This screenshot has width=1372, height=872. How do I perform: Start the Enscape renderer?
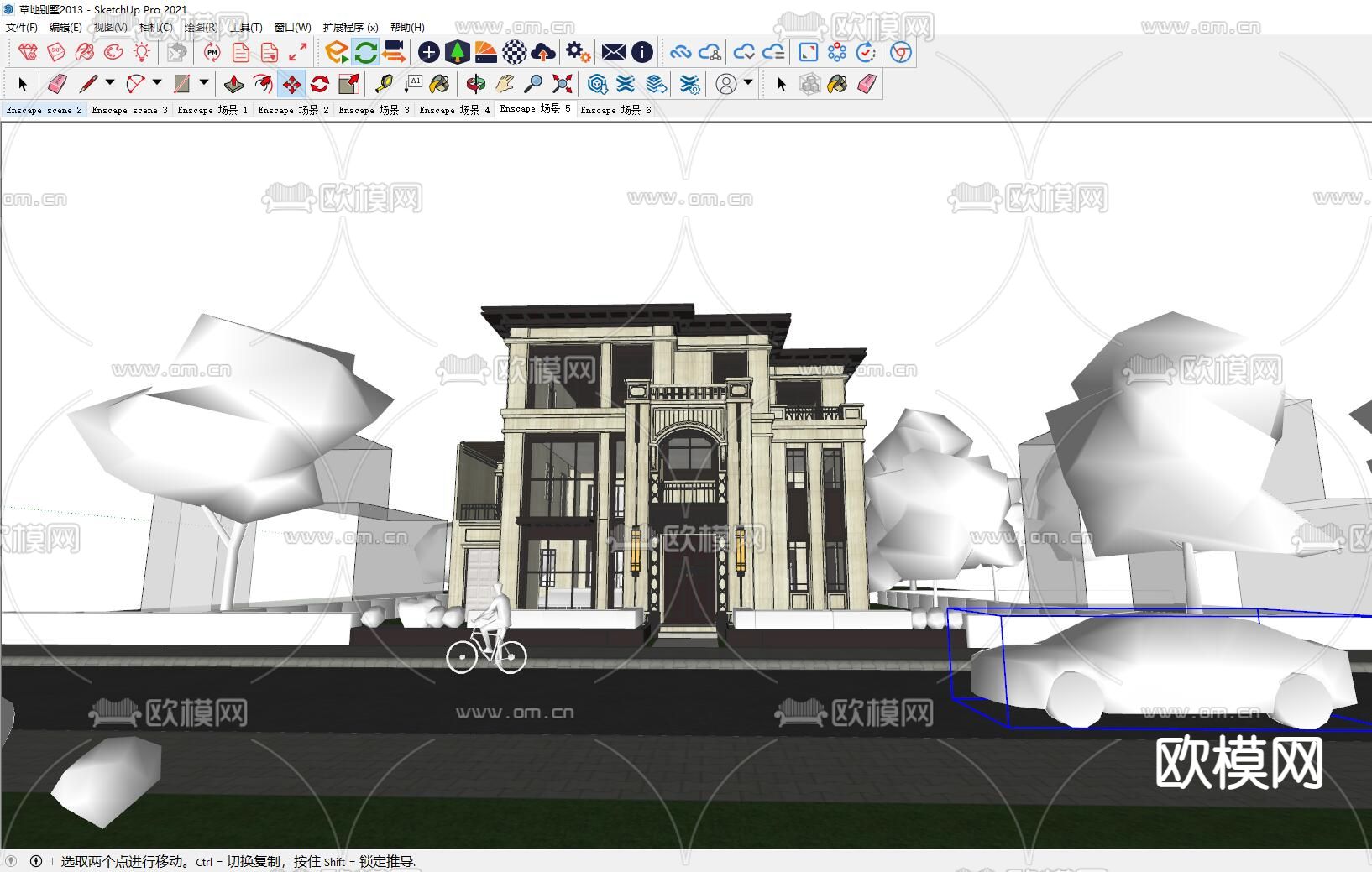click(337, 52)
